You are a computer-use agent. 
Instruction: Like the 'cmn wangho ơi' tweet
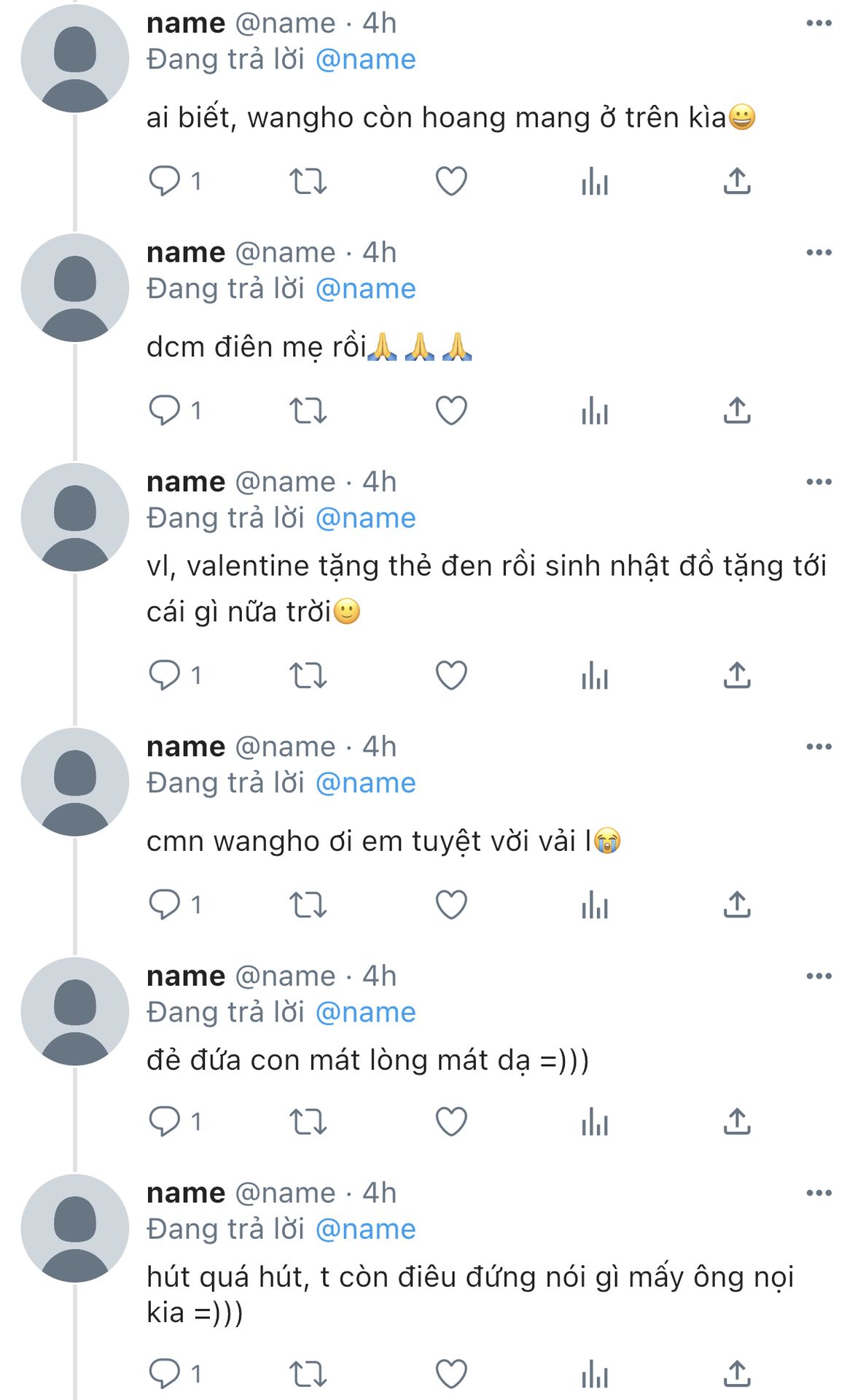pos(451,905)
